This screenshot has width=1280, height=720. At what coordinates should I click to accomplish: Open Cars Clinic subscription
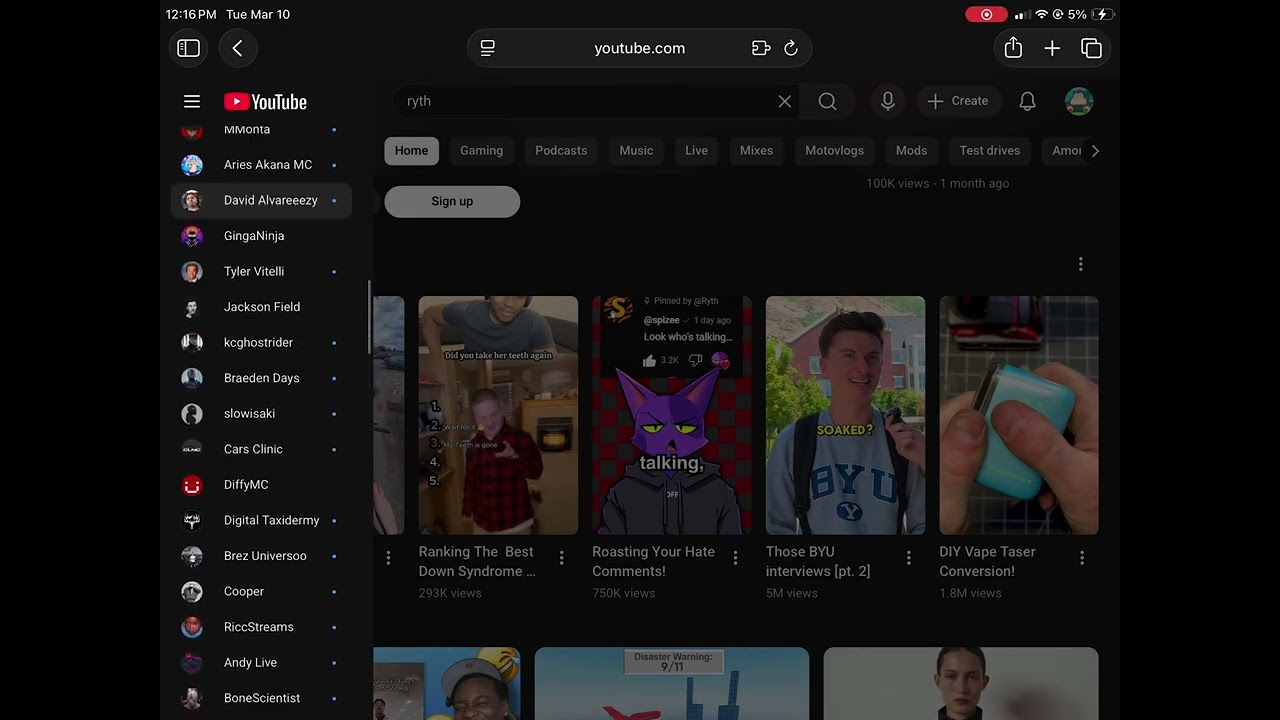[262, 449]
